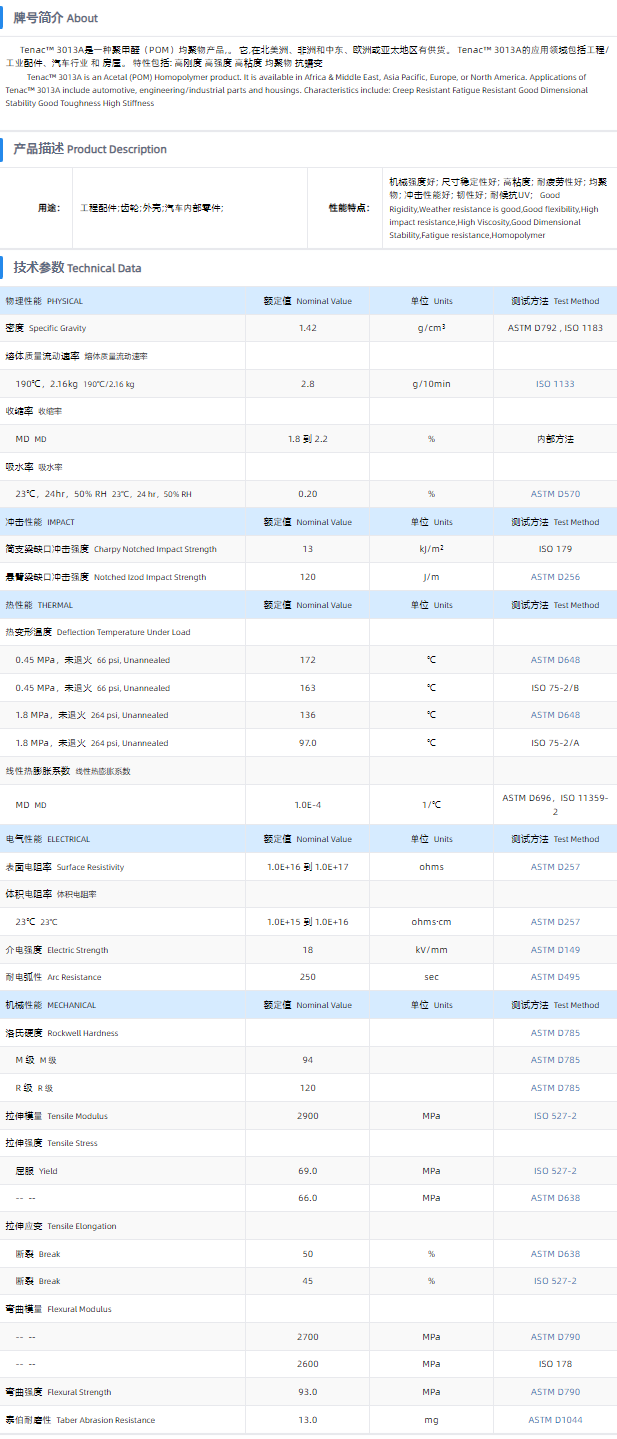The height and width of the screenshot is (1439, 617).
Task: Select ISO 179 in the Charpy impact row
Action: pos(555,549)
